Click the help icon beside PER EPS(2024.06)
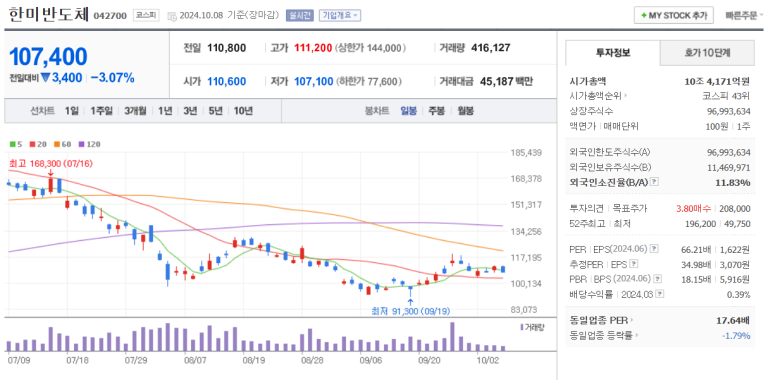The width and height of the screenshot is (773, 380). click(x=654, y=249)
